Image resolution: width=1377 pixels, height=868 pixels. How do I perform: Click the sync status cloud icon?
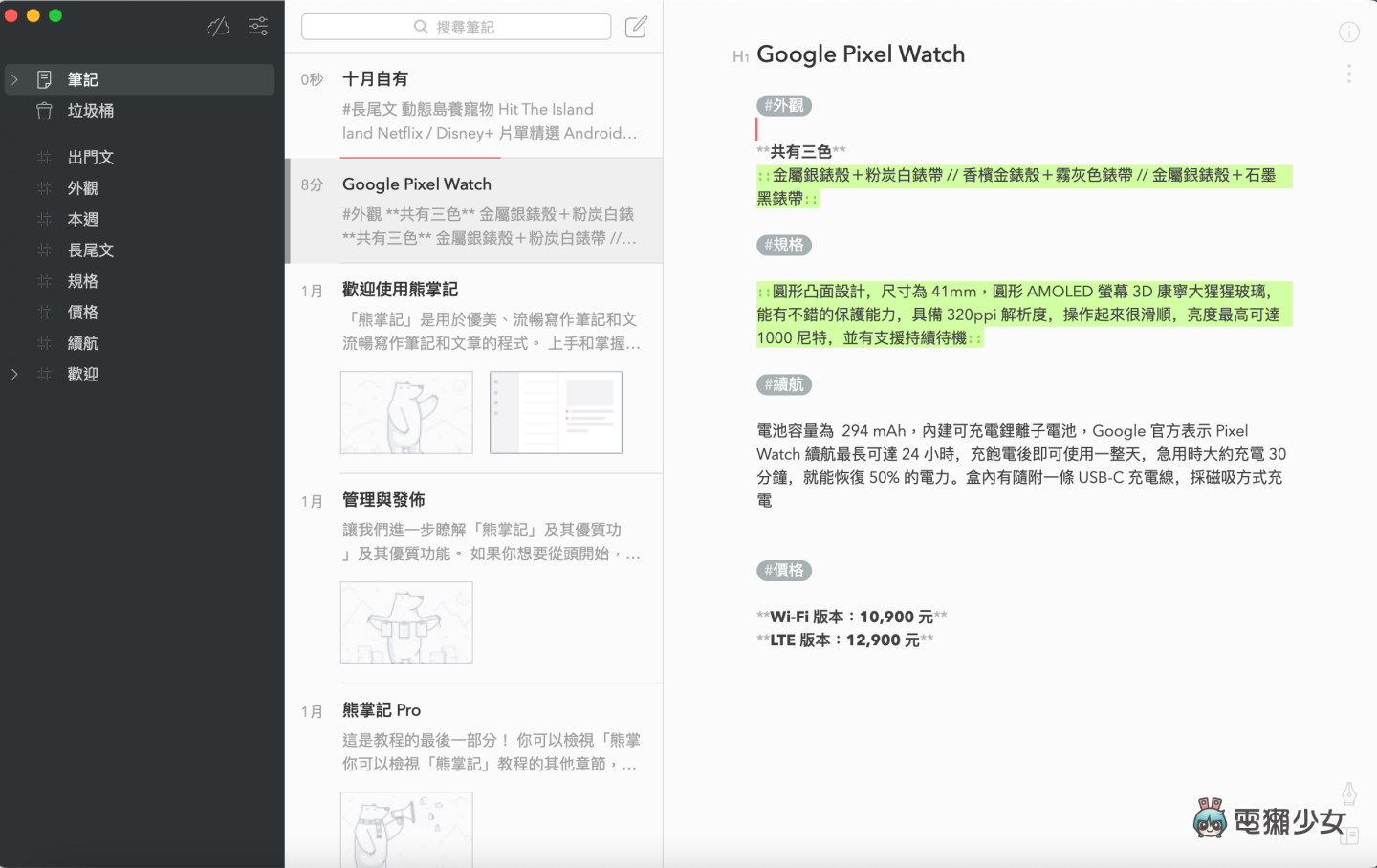(218, 27)
